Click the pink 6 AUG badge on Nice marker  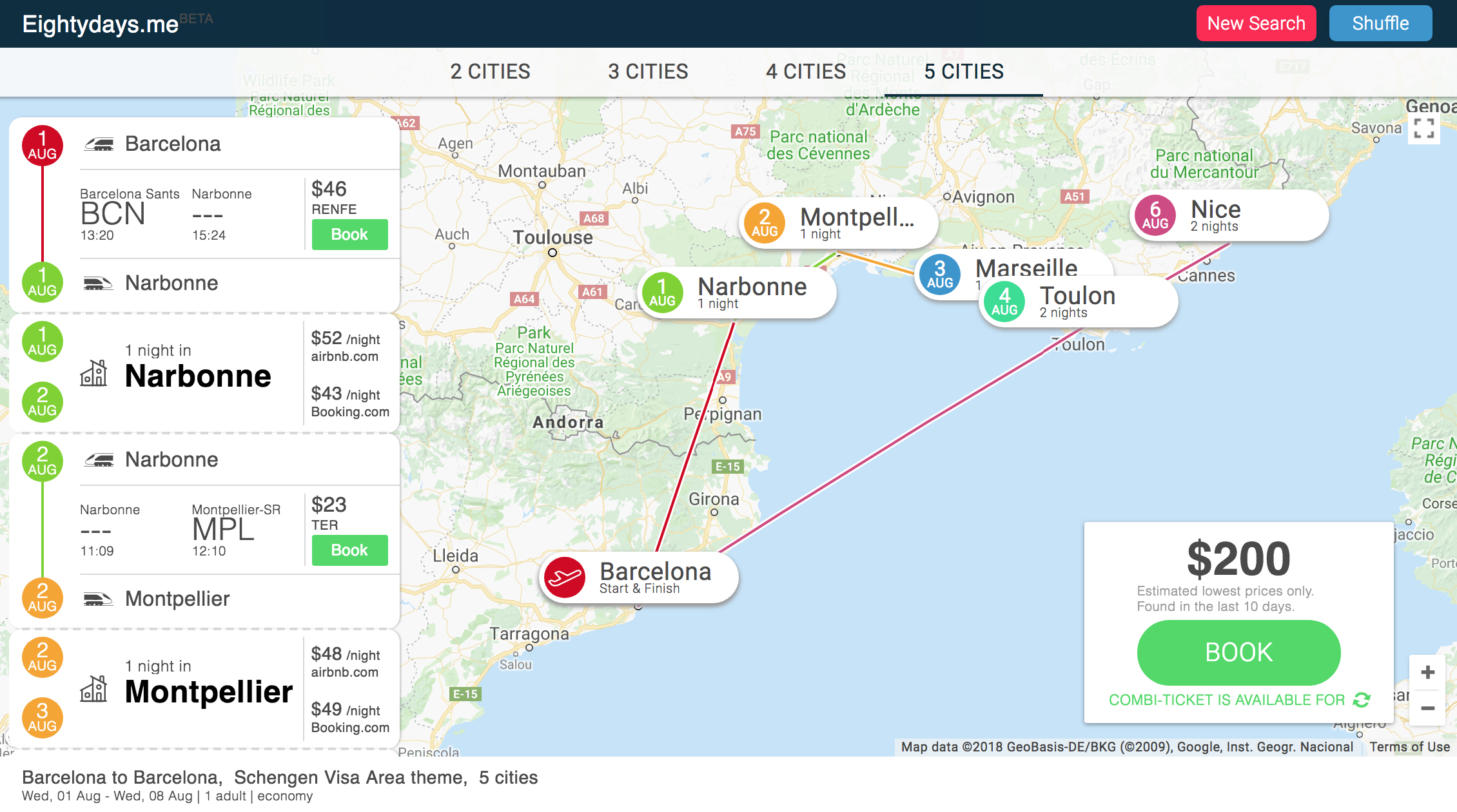click(1155, 215)
